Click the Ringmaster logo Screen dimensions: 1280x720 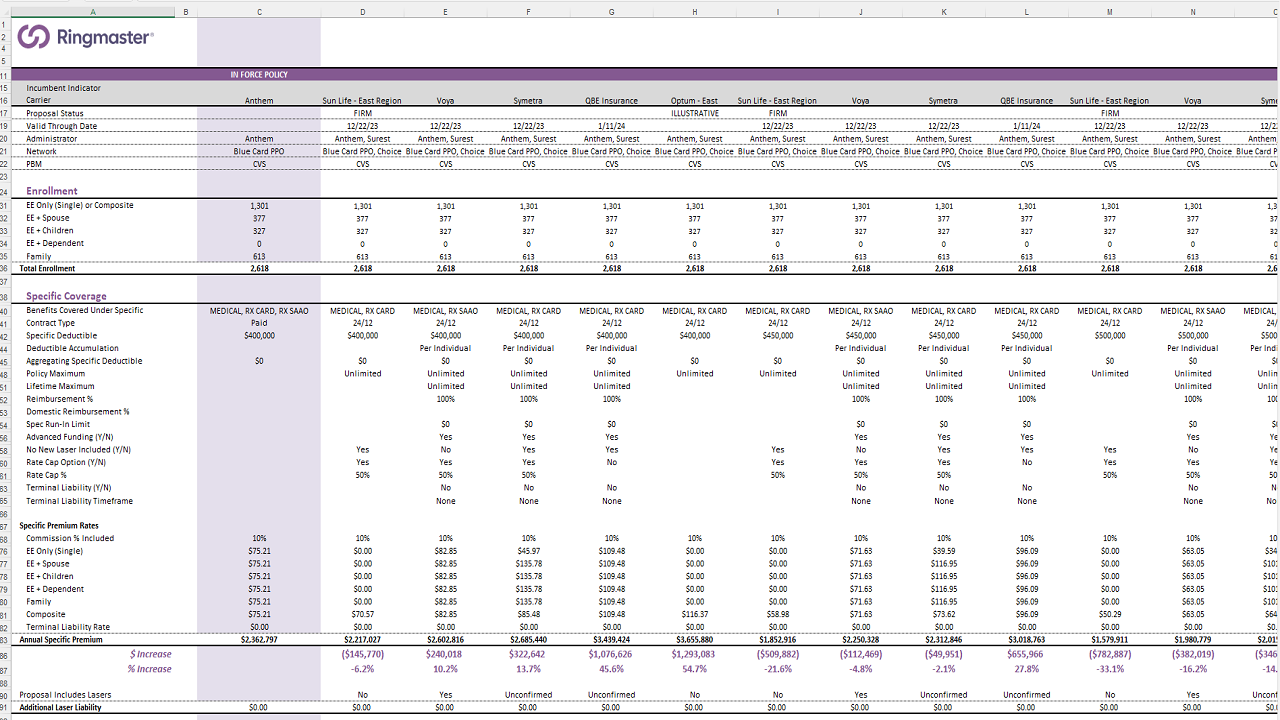click(x=86, y=37)
